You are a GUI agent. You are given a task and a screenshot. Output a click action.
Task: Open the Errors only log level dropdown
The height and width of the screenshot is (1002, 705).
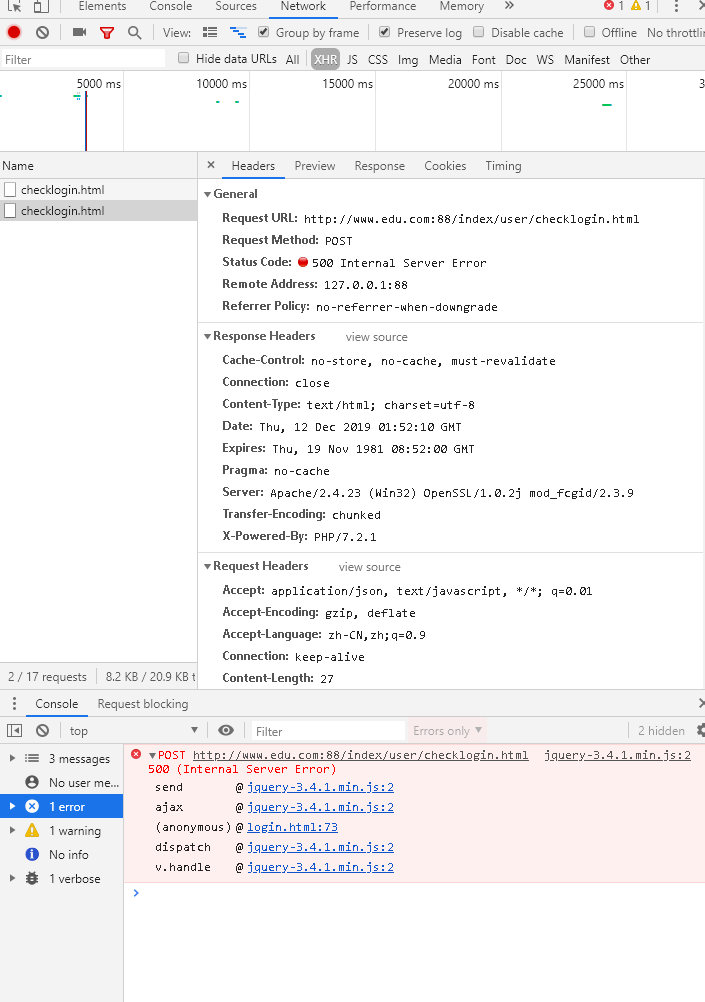447,731
